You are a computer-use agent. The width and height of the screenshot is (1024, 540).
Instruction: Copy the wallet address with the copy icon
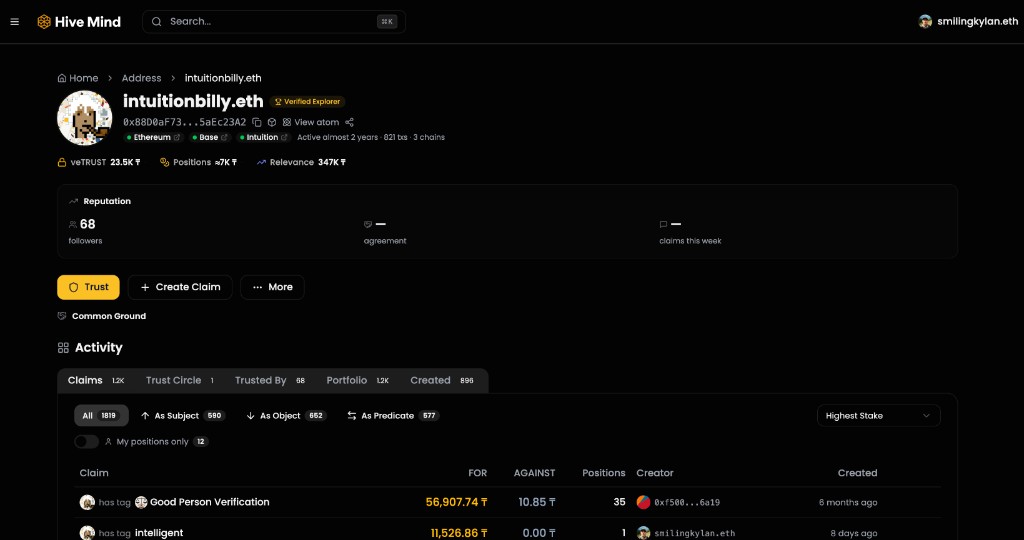tap(257, 122)
